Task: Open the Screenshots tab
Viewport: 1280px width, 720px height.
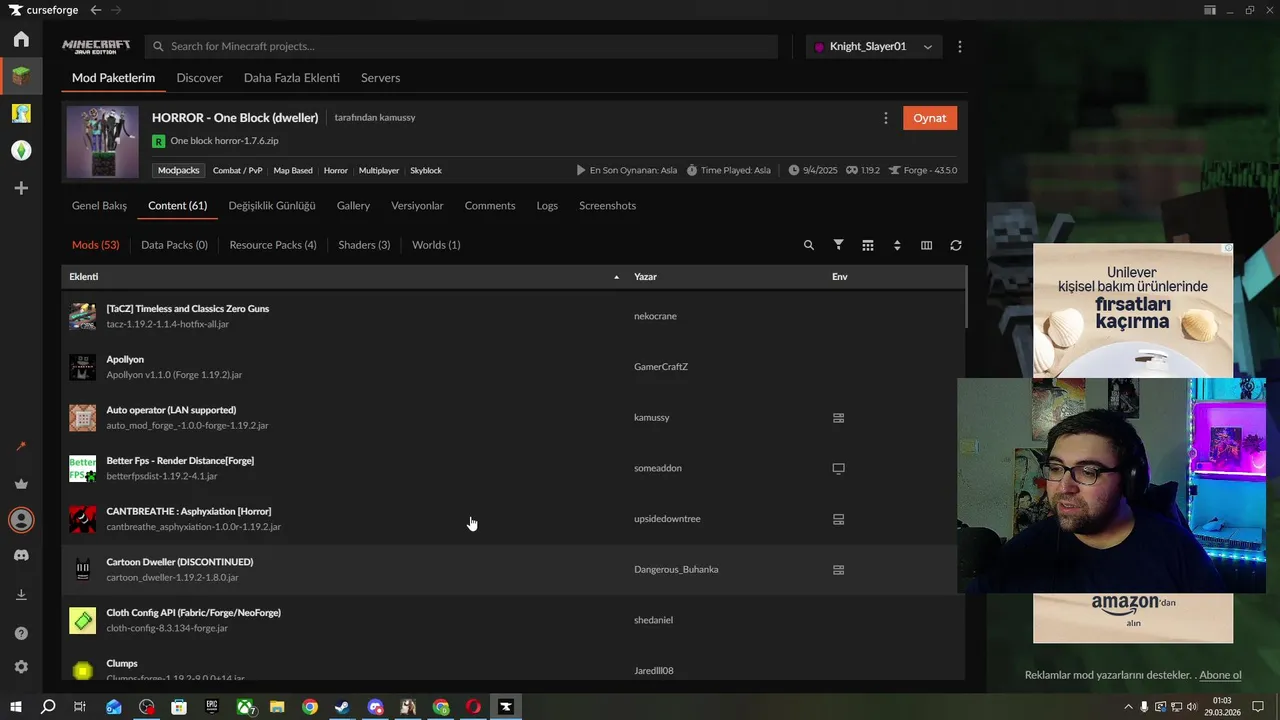Action: point(607,206)
